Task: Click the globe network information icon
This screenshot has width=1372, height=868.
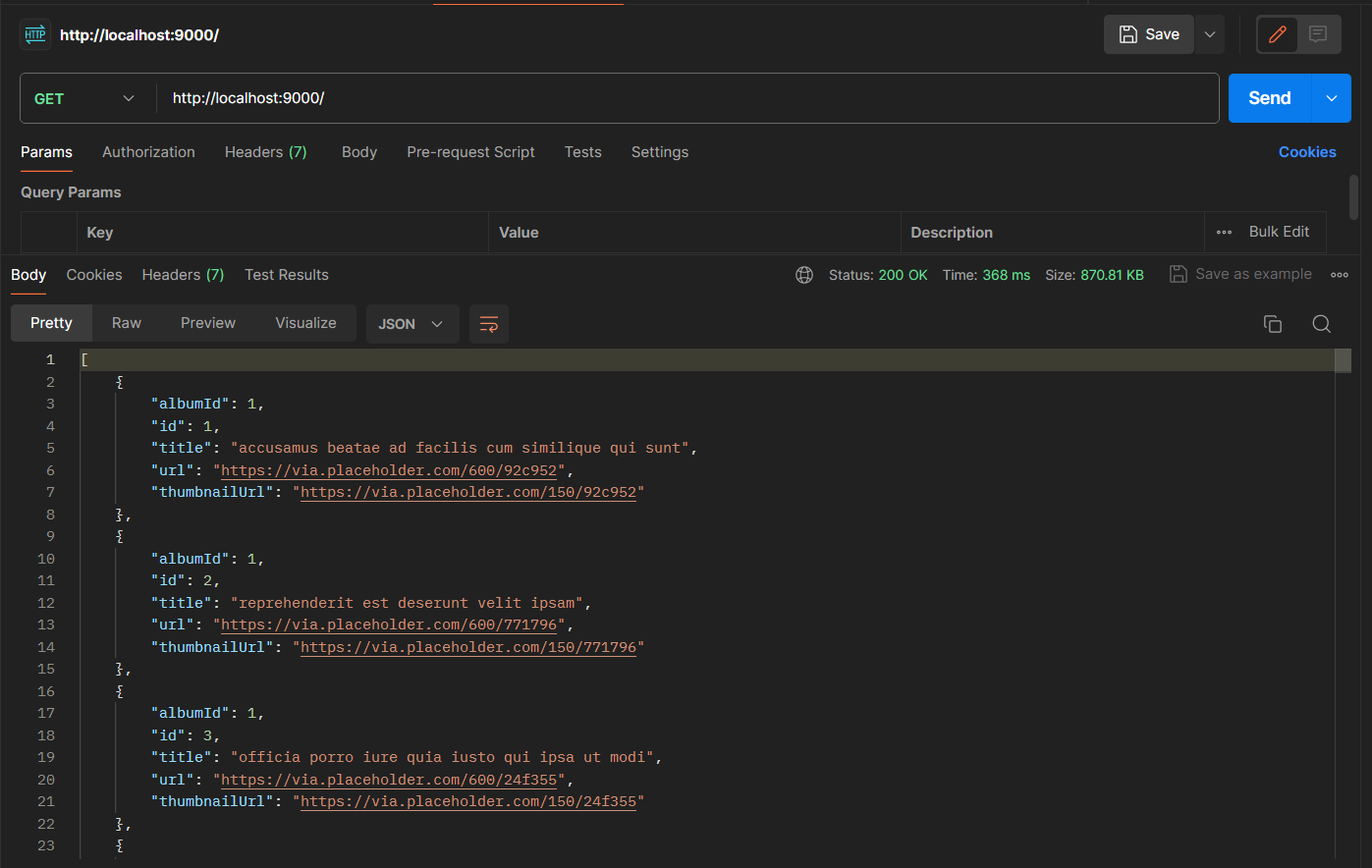Action: [804, 275]
